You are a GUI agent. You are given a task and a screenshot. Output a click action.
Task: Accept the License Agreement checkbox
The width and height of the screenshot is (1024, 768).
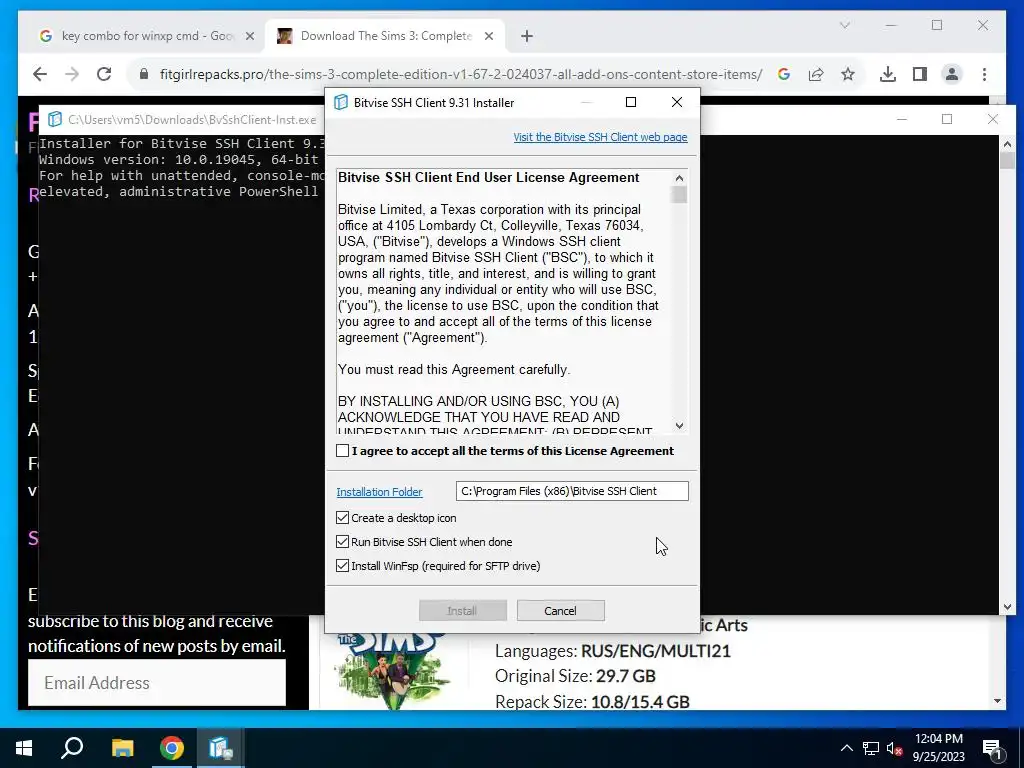(342, 451)
